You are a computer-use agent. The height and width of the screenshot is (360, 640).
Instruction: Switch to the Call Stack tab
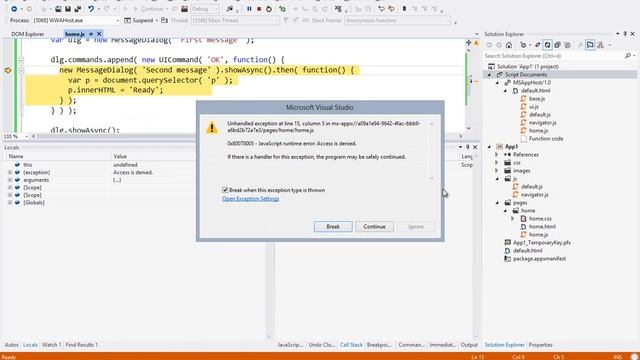(x=351, y=345)
